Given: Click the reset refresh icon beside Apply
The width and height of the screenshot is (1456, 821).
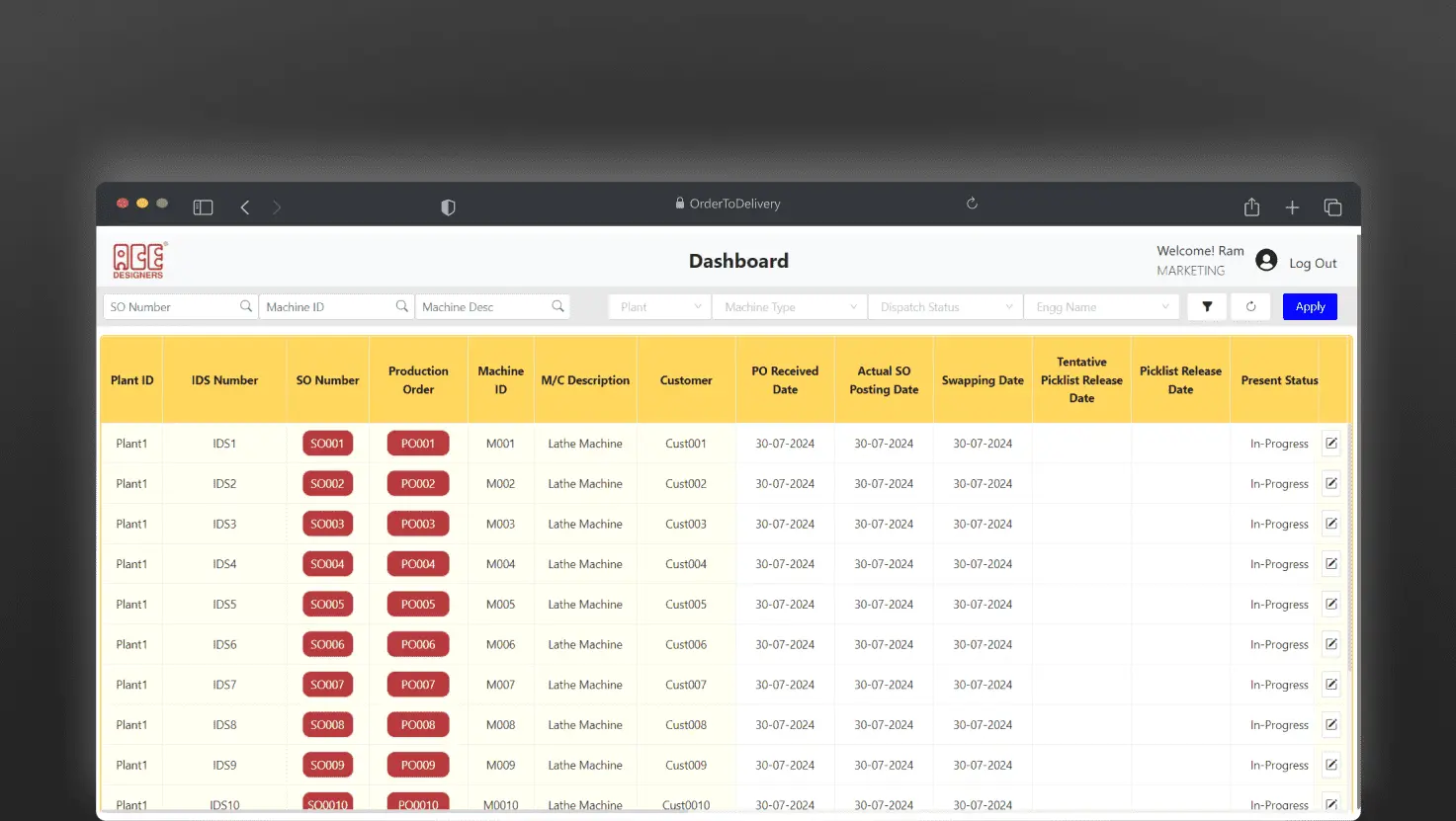Looking at the screenshot, I should click(1250, 307).
